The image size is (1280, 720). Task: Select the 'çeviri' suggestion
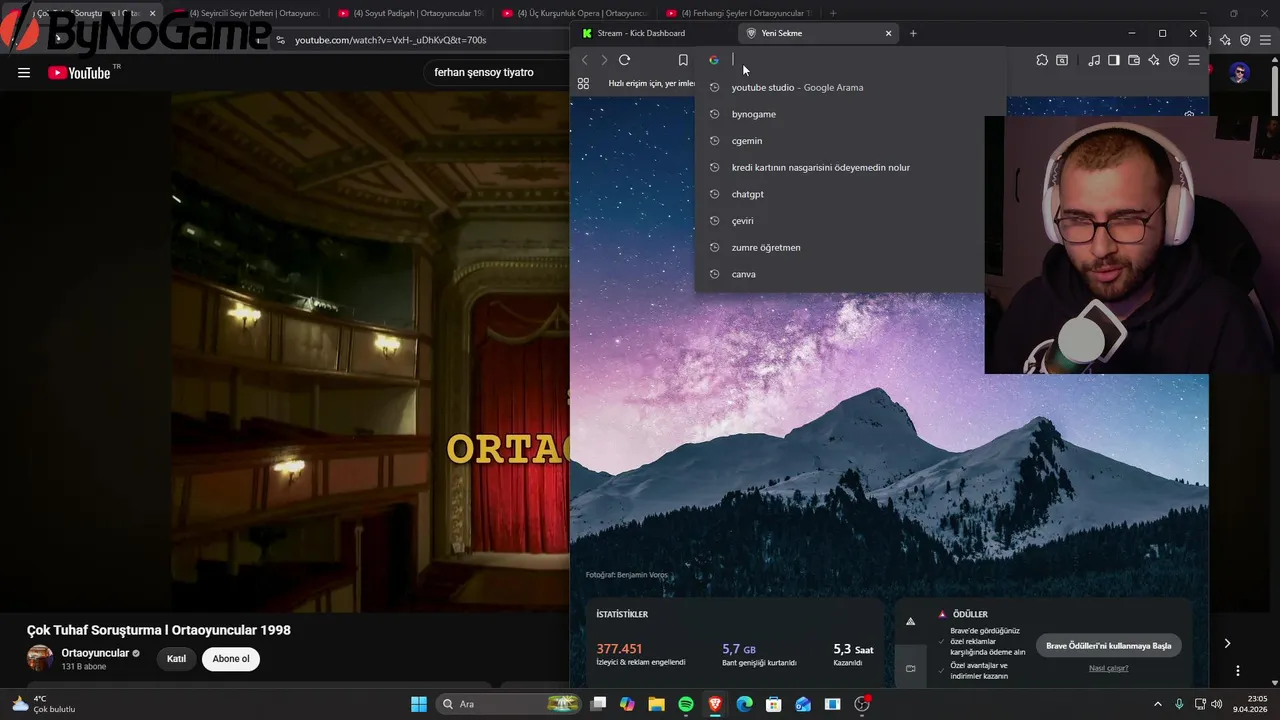click(x=840, y=221)
